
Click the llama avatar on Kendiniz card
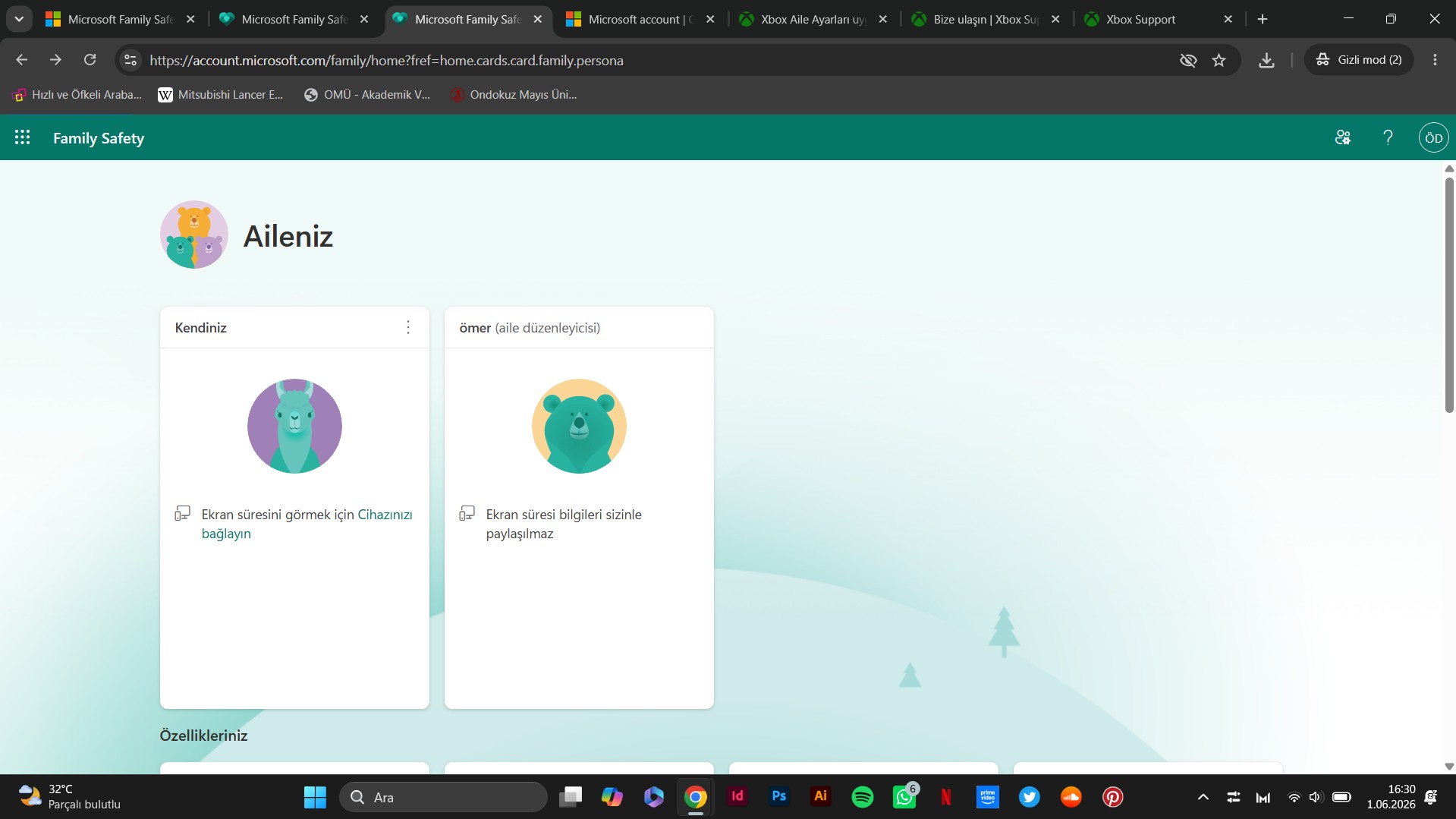(x=294, y=426)
